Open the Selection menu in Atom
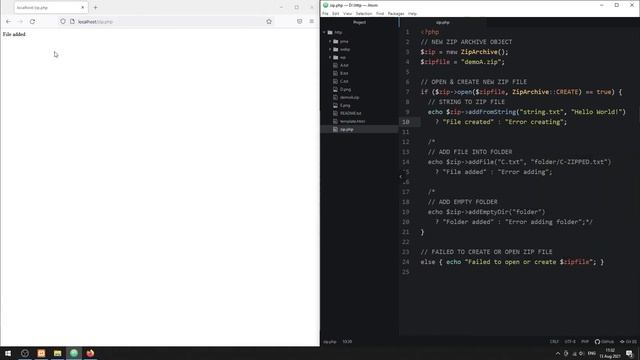This screenshot has height=360, width=640. [x=364, y=14]
